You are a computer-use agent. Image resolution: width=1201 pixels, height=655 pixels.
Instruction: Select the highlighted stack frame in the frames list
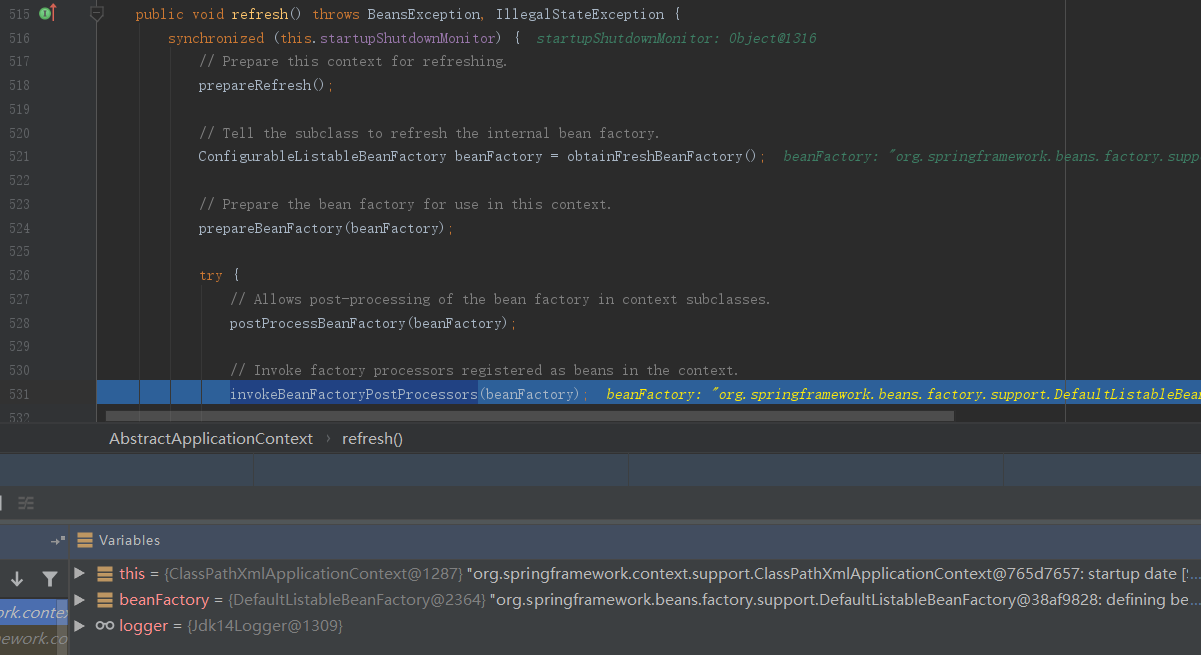[x=34, y=612]
